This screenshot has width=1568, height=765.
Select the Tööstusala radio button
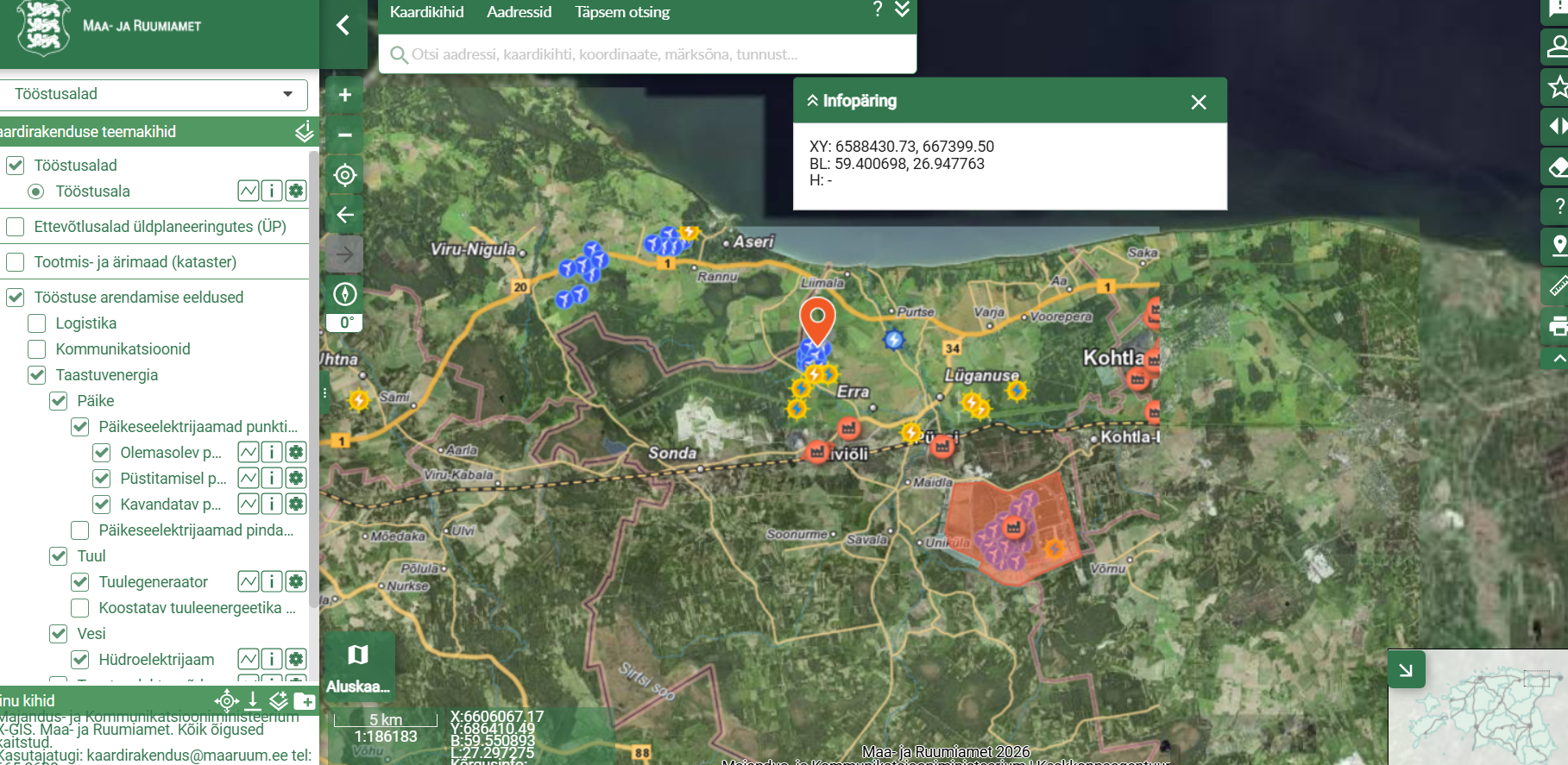(x=35, y=191)
